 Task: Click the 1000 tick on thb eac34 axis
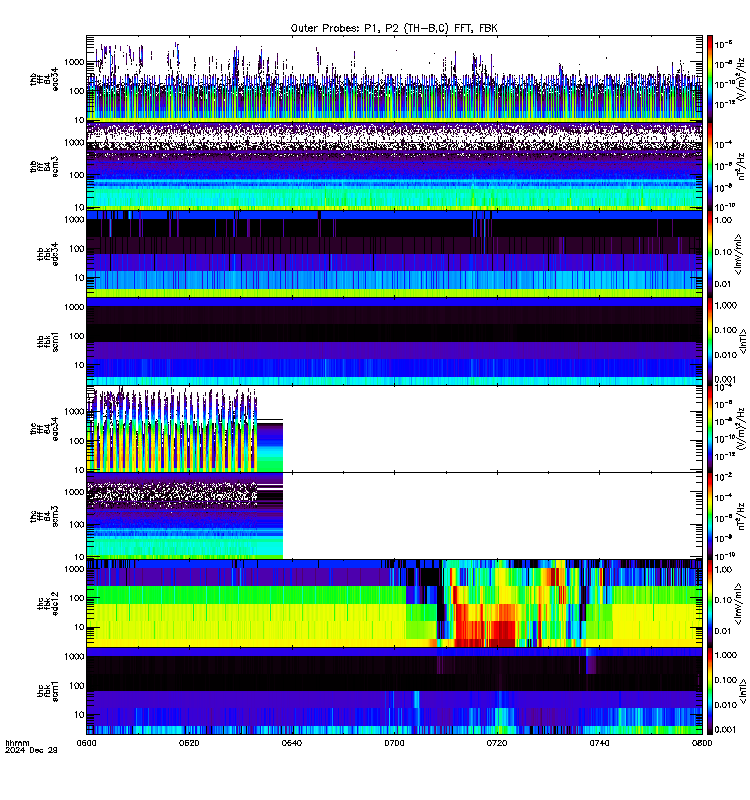click(74, 62)
